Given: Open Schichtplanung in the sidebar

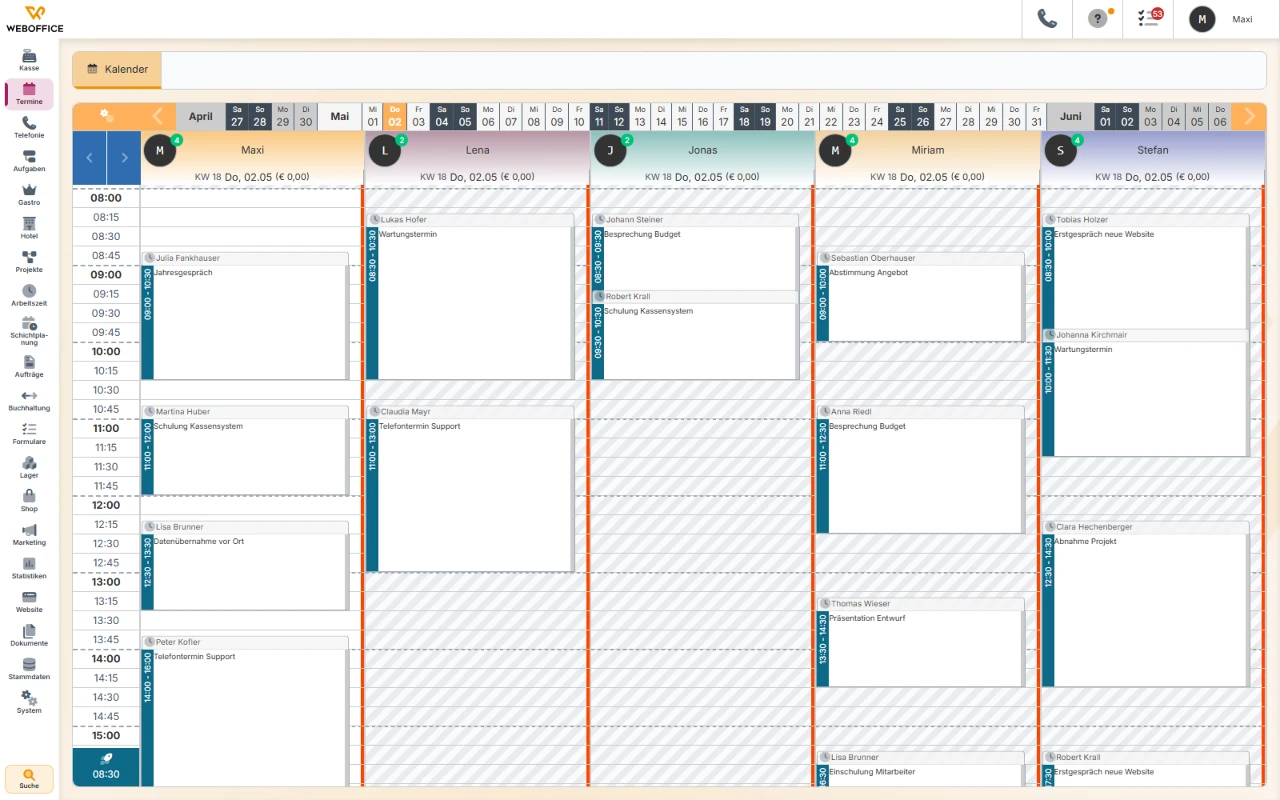Looking at the screenshot, I should point(29,331).
